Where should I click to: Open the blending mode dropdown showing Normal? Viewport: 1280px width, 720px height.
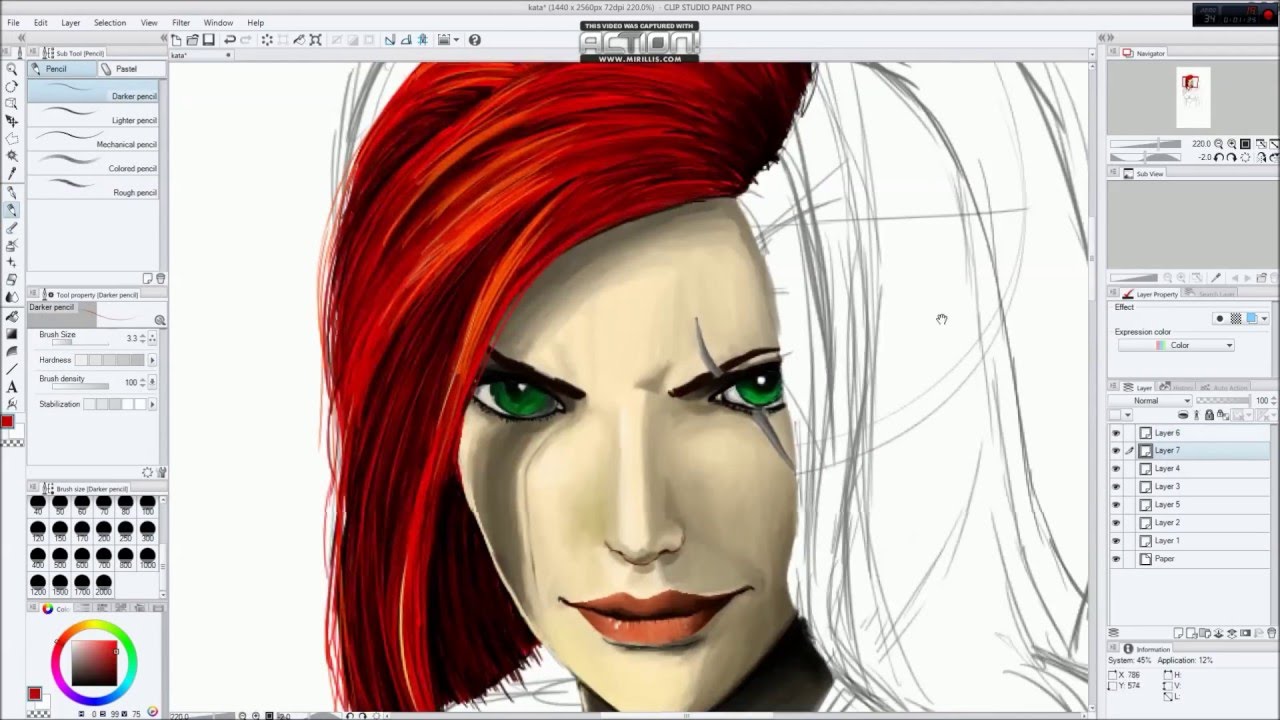(1152, 400)
